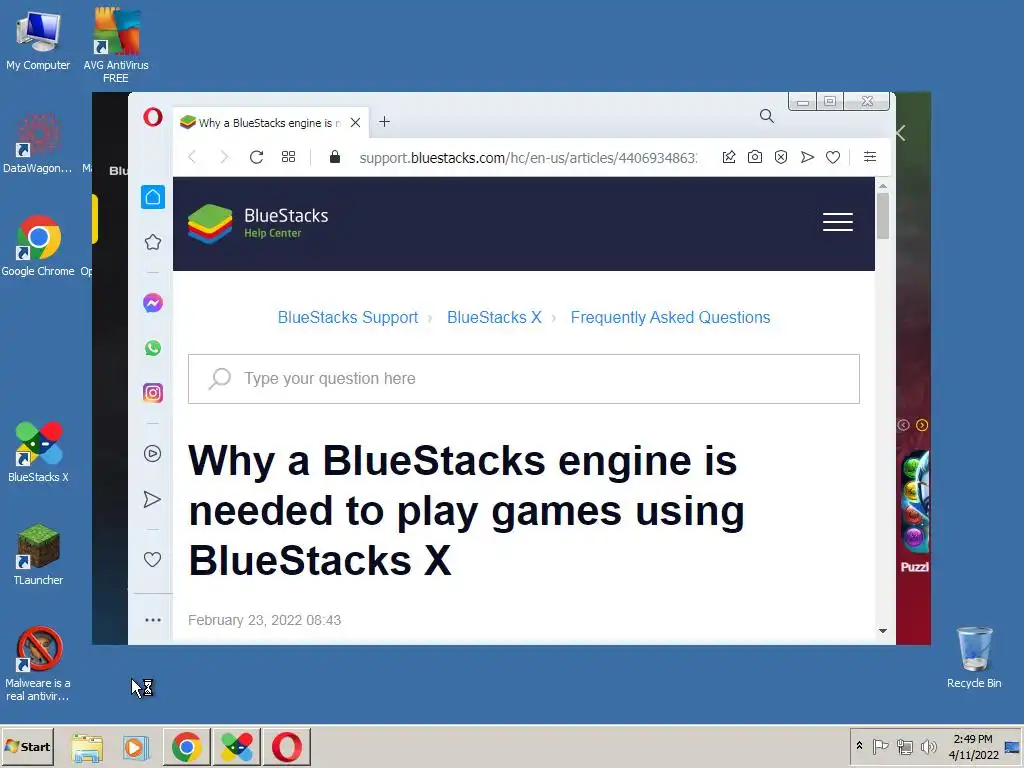Open the Frequently Asked Questions breadcrumb
Viewport: 1024px width, 768px height.
670,317
